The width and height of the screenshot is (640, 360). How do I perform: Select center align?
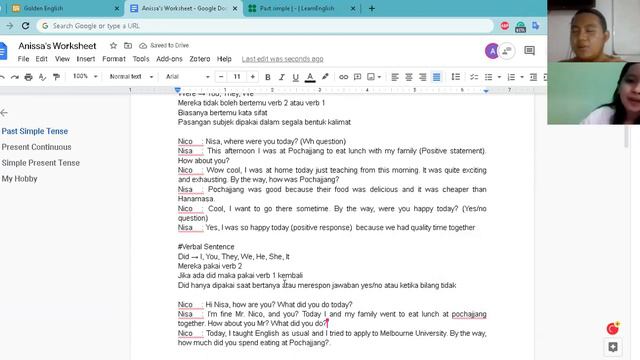(x=409, y=77)
